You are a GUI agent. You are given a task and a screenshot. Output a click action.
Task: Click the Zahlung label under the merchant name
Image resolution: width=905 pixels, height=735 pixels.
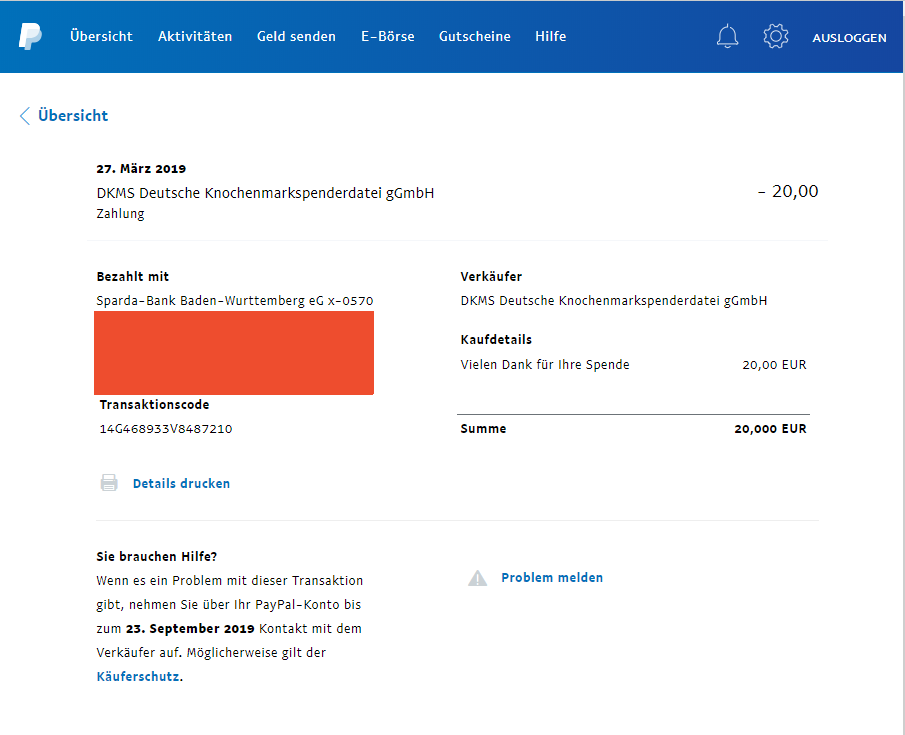pyautogui.click(x=120, y=214)
